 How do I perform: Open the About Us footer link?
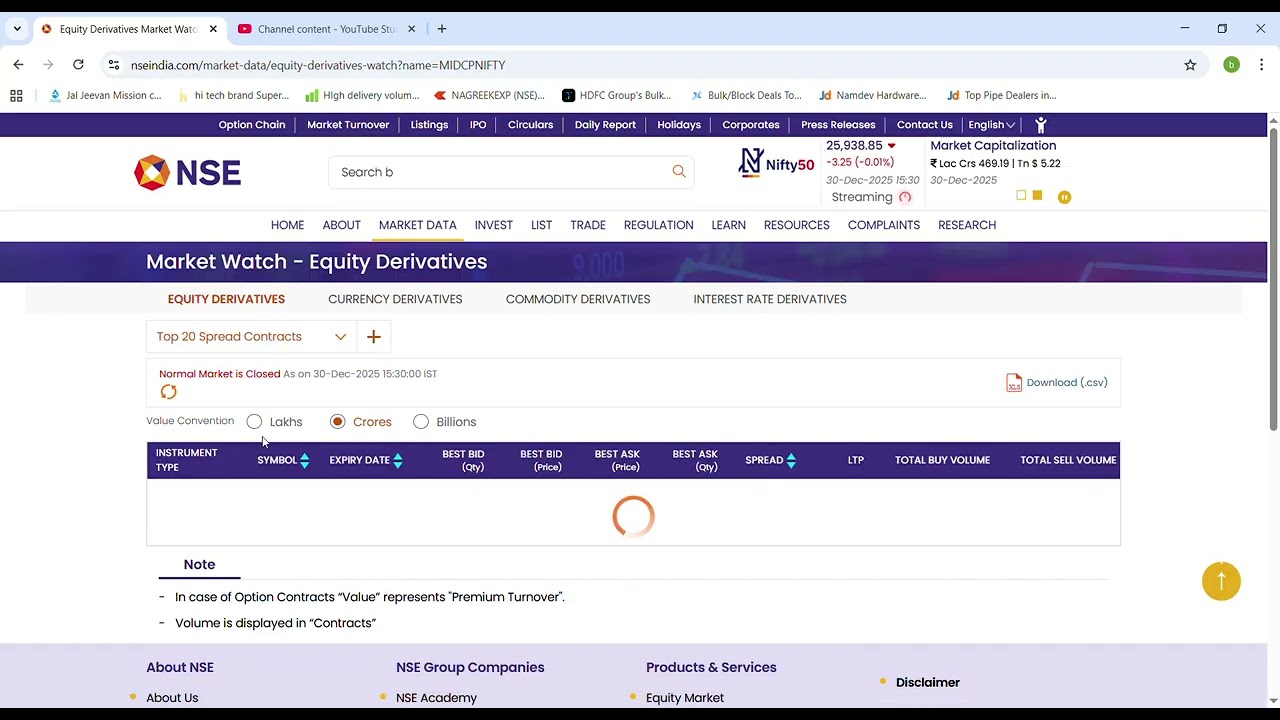point(172,698)
